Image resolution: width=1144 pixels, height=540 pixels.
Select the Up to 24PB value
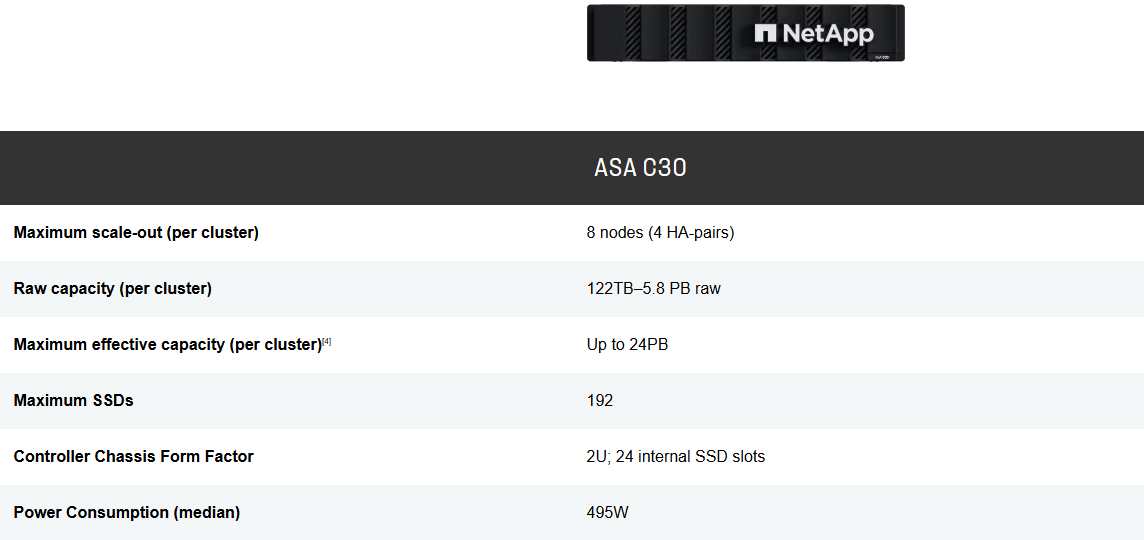point(627,345)
